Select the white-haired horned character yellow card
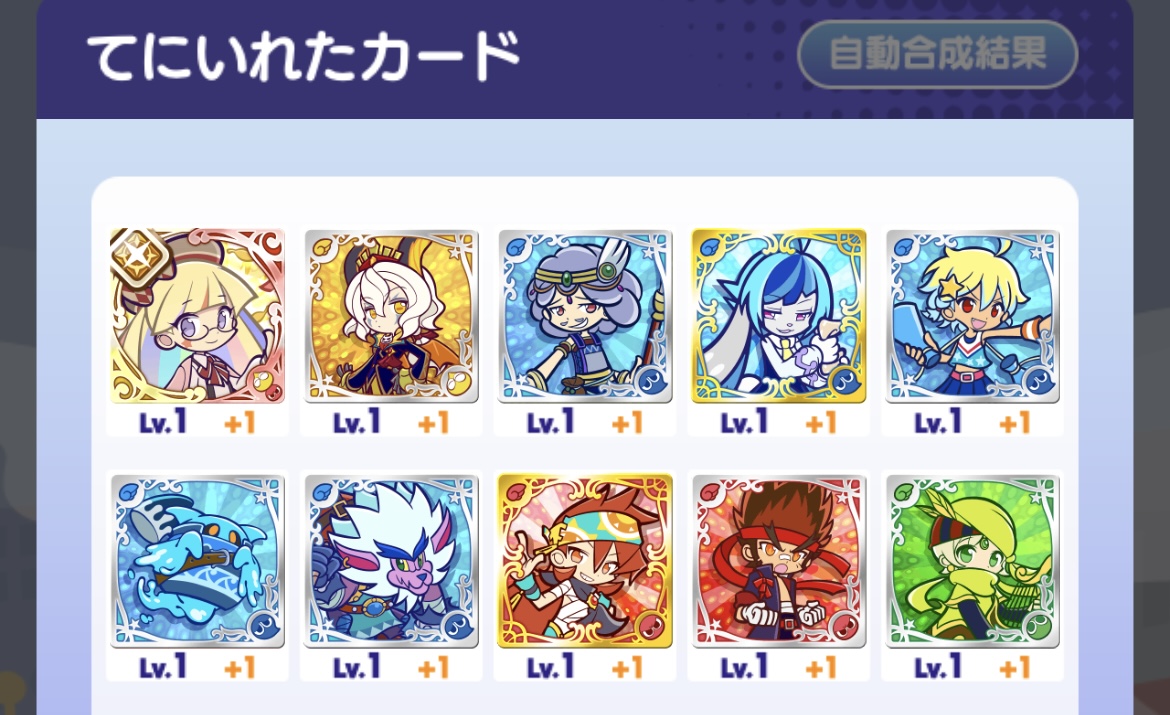Viewport: 1170px width, 715px height. [x=391, y=316]
